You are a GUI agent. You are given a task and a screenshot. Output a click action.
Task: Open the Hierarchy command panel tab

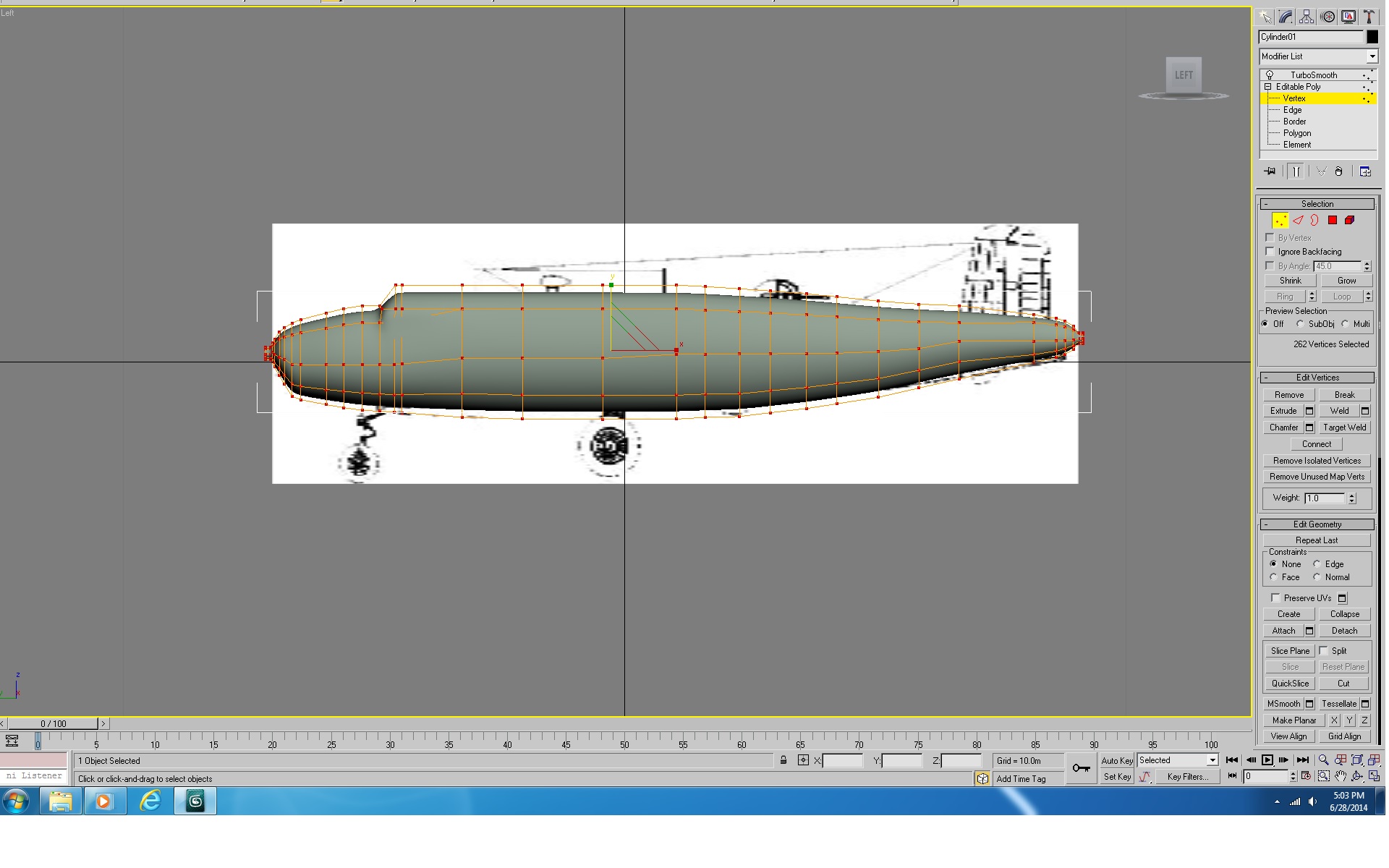(x=1307, y=17)
